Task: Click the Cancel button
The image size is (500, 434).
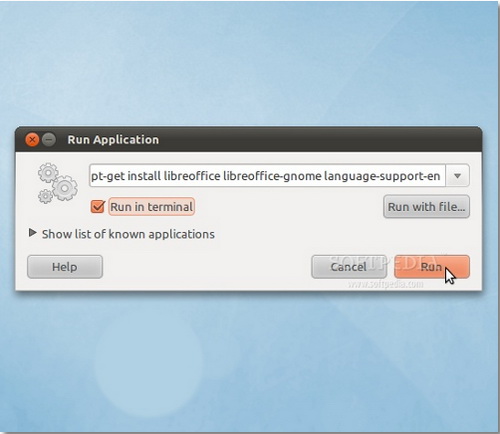Action: coord(349,267)
